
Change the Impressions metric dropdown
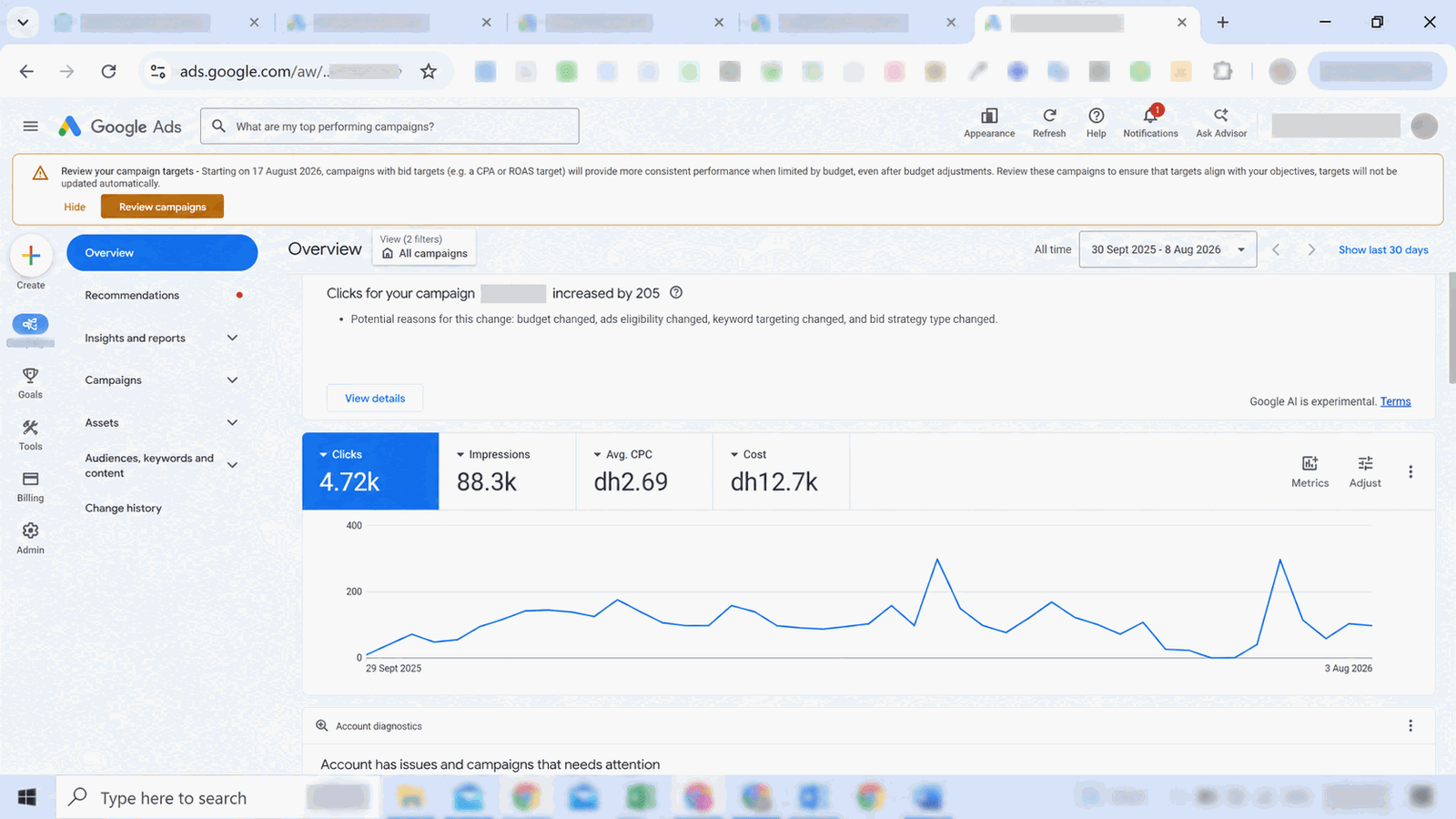[493, 454]
